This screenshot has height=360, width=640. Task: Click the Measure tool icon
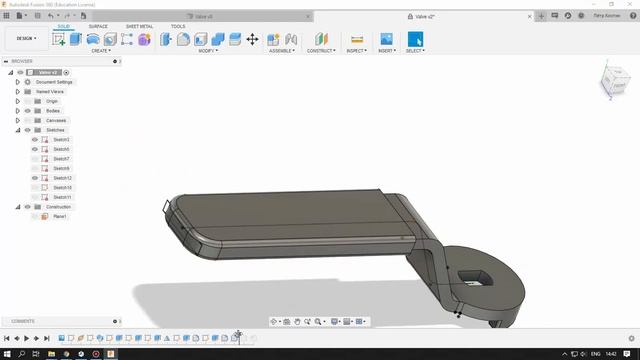pos(357,39)
